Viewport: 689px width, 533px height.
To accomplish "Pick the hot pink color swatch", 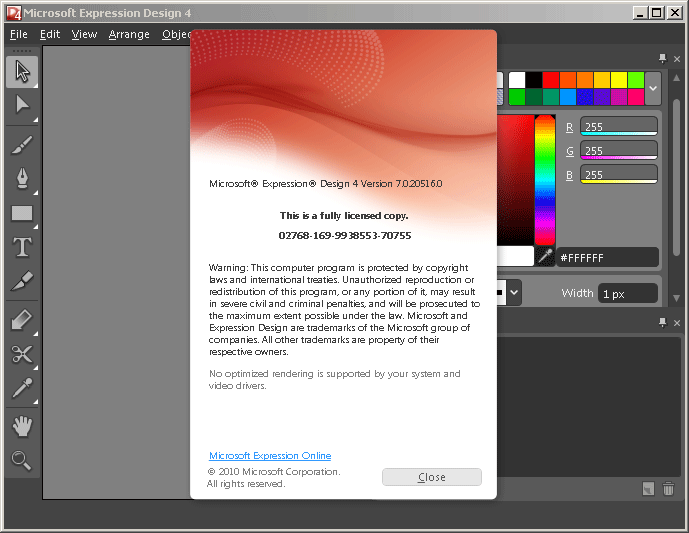I will (636, 97).
